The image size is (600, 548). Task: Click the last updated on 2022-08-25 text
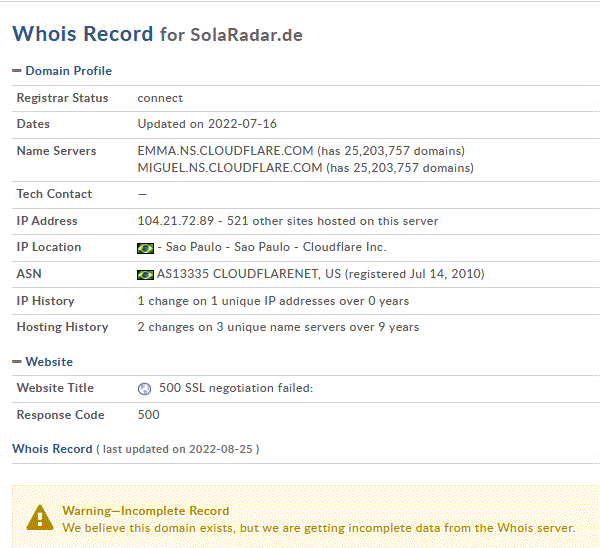(x=178, y=449)
